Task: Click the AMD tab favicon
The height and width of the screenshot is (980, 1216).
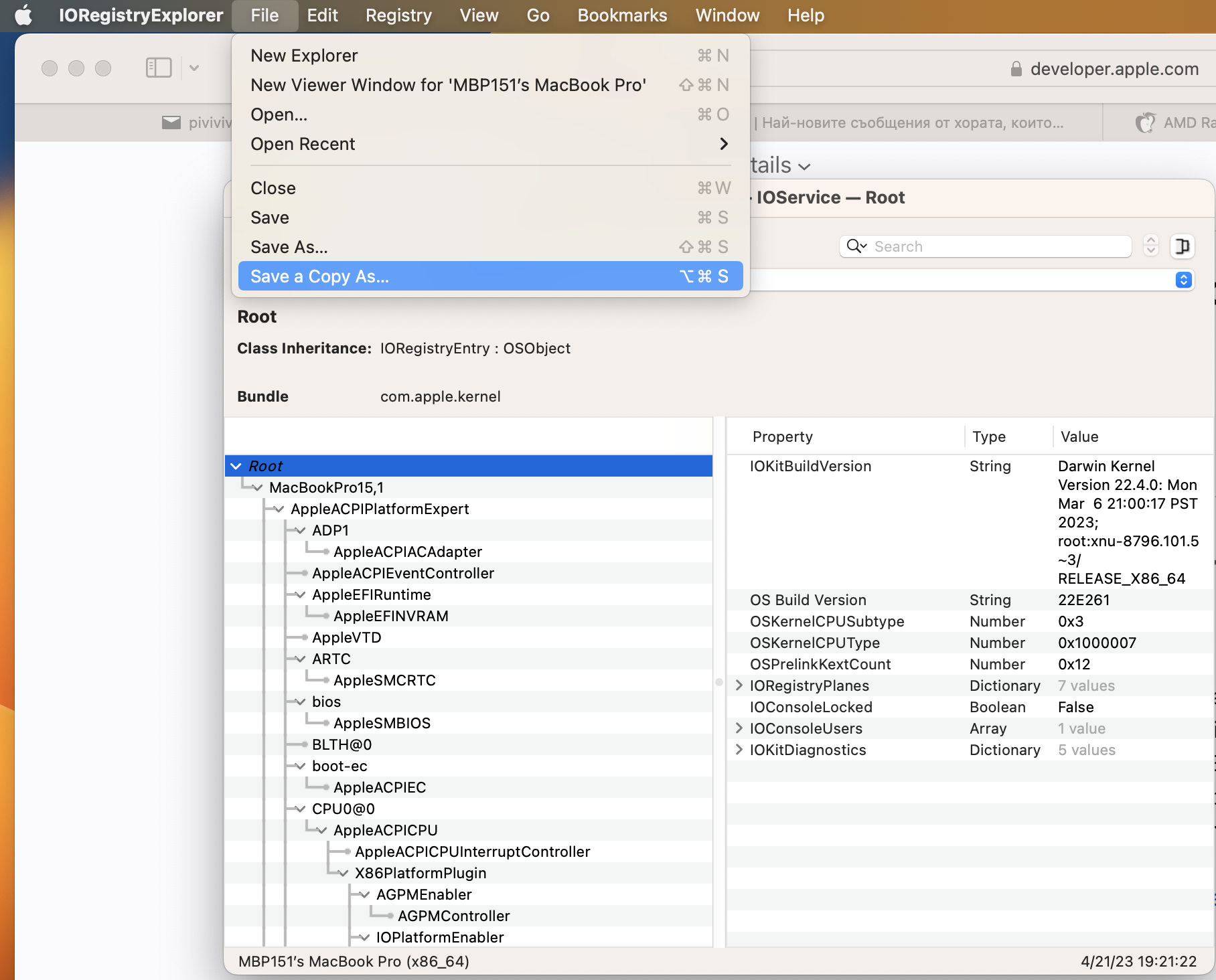Action: (1146, 122)
